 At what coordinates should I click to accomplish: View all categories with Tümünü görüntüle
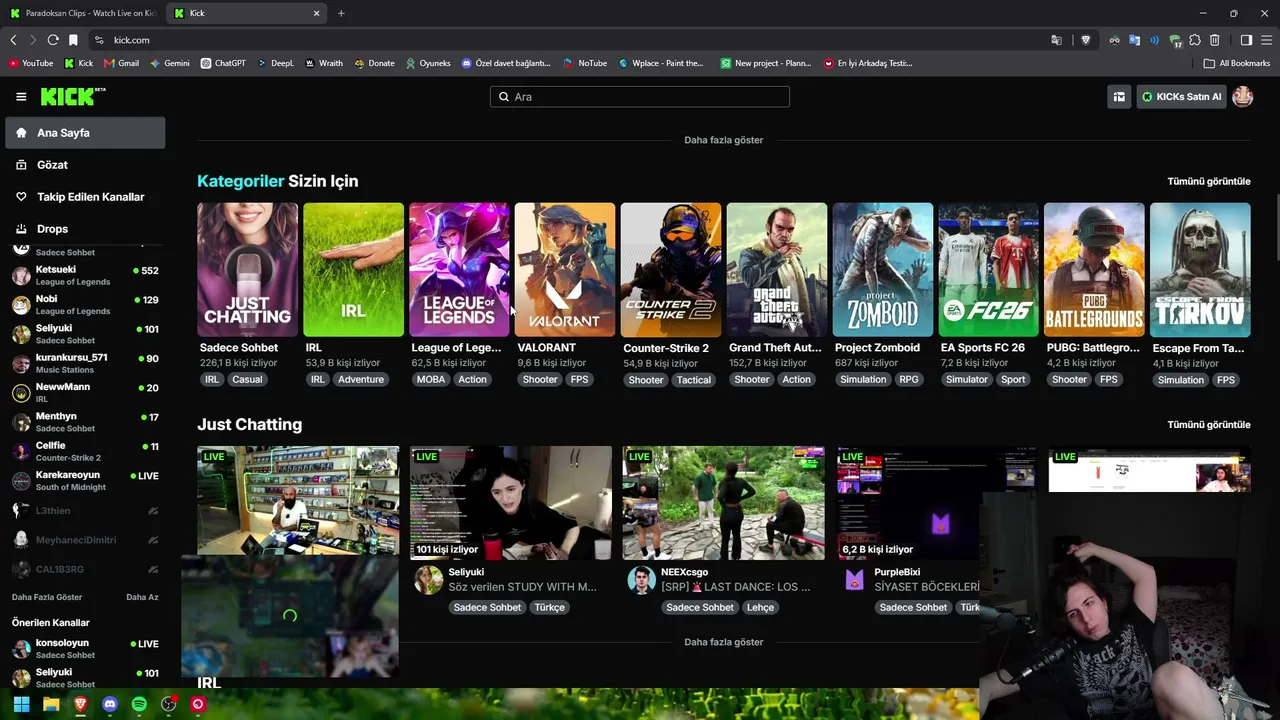tap(1209, 181)
